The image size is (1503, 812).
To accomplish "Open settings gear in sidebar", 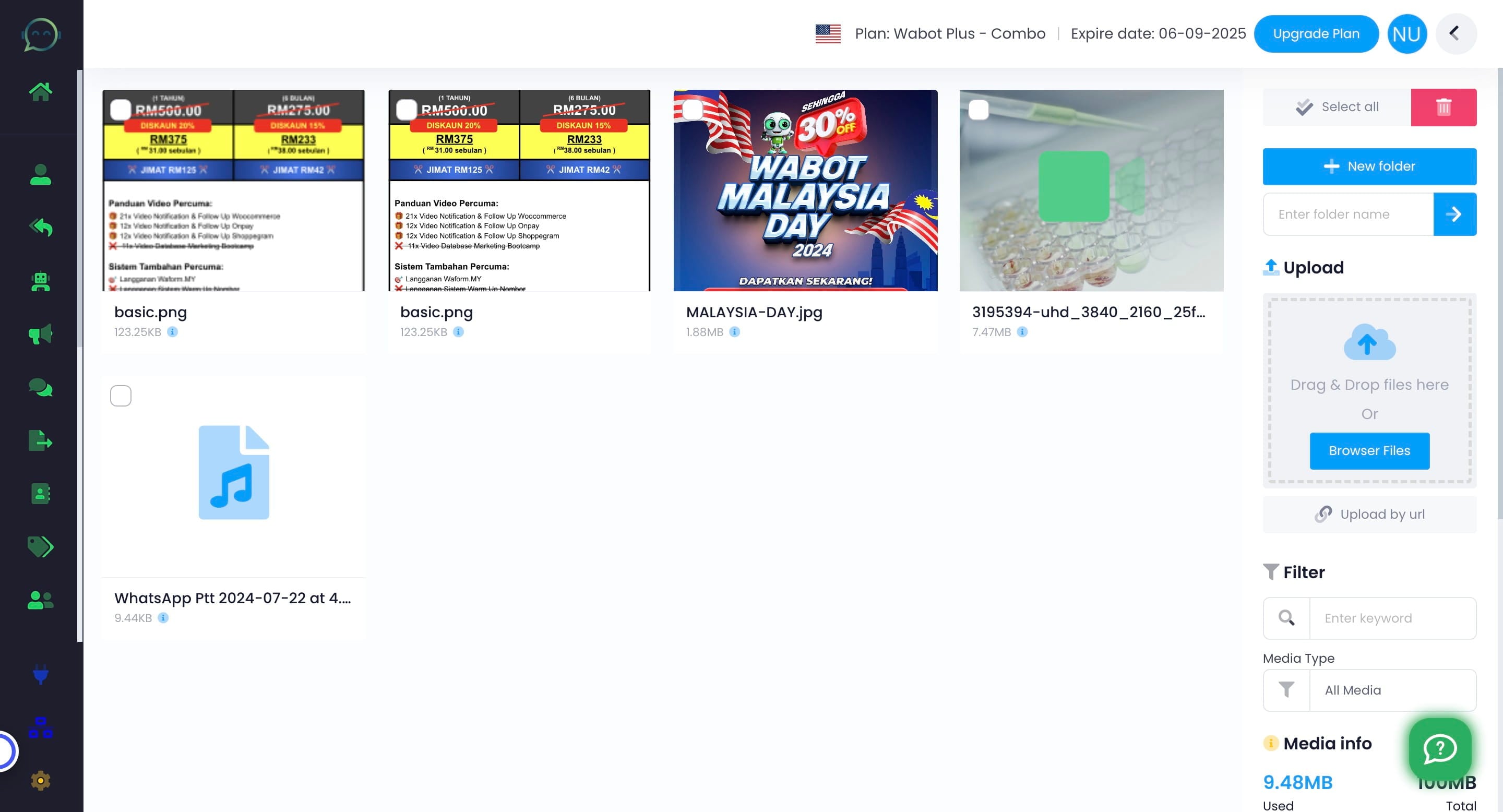I will 40,781.
